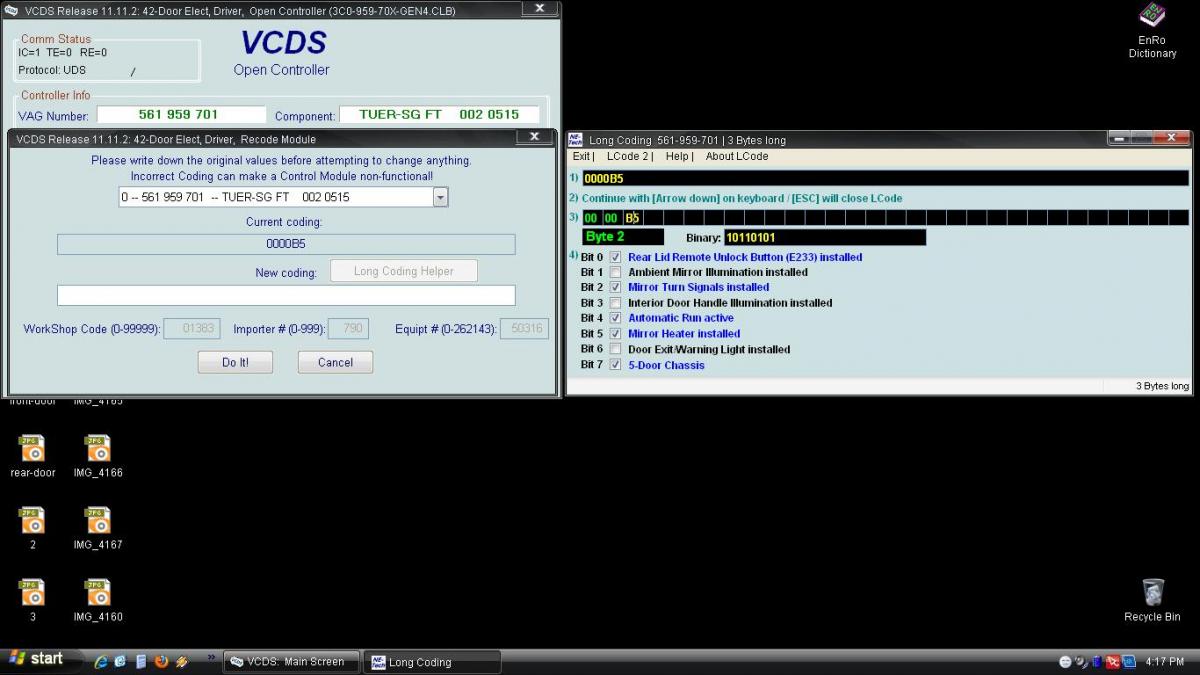Click the Protocol: UDS status text
Viewport: 1200px width, 675px height.
52,70
